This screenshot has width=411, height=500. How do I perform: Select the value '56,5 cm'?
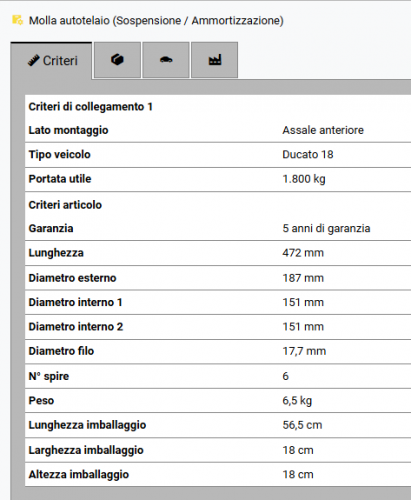coord(302,425)
